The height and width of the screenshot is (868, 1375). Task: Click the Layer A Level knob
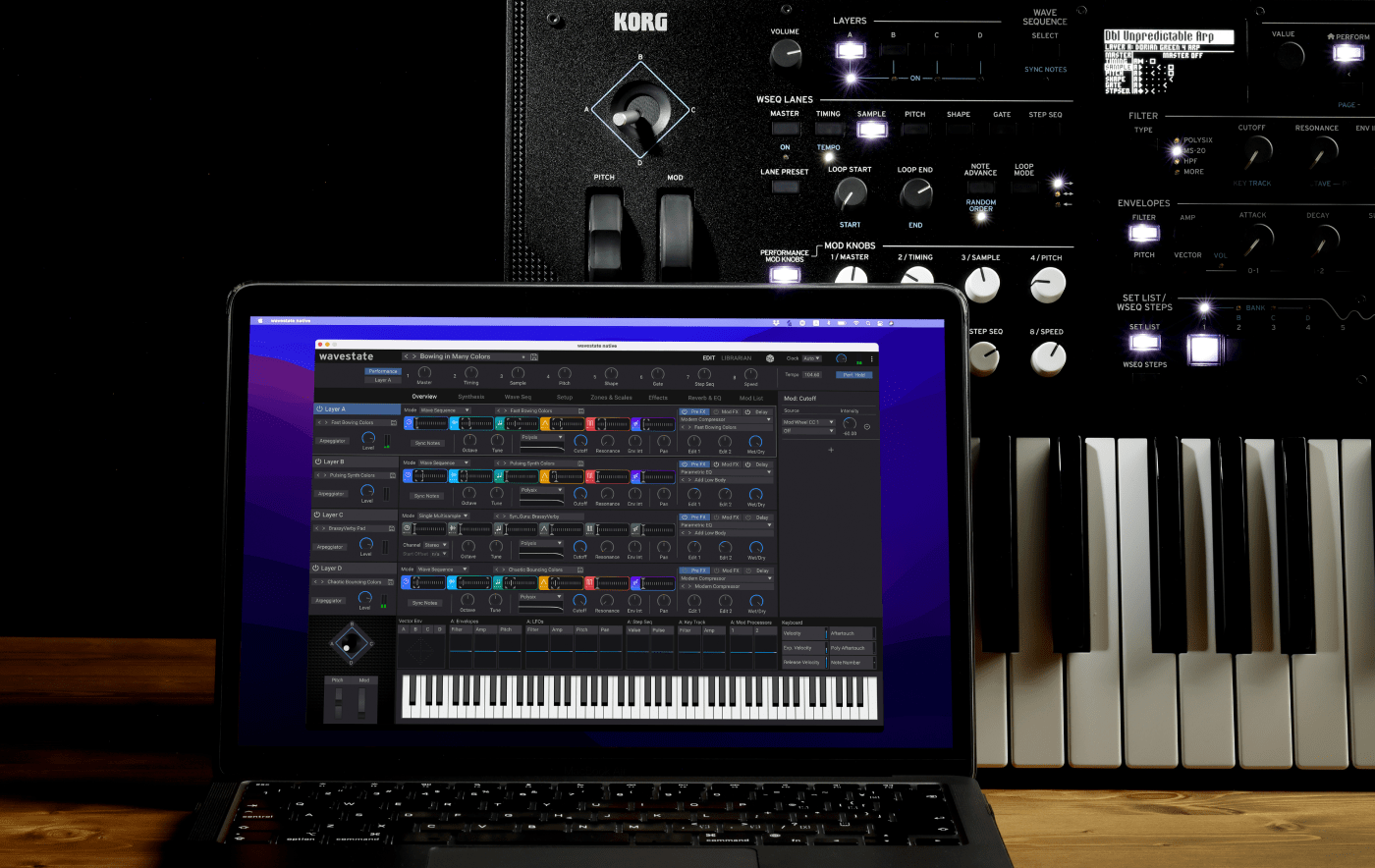368,438
